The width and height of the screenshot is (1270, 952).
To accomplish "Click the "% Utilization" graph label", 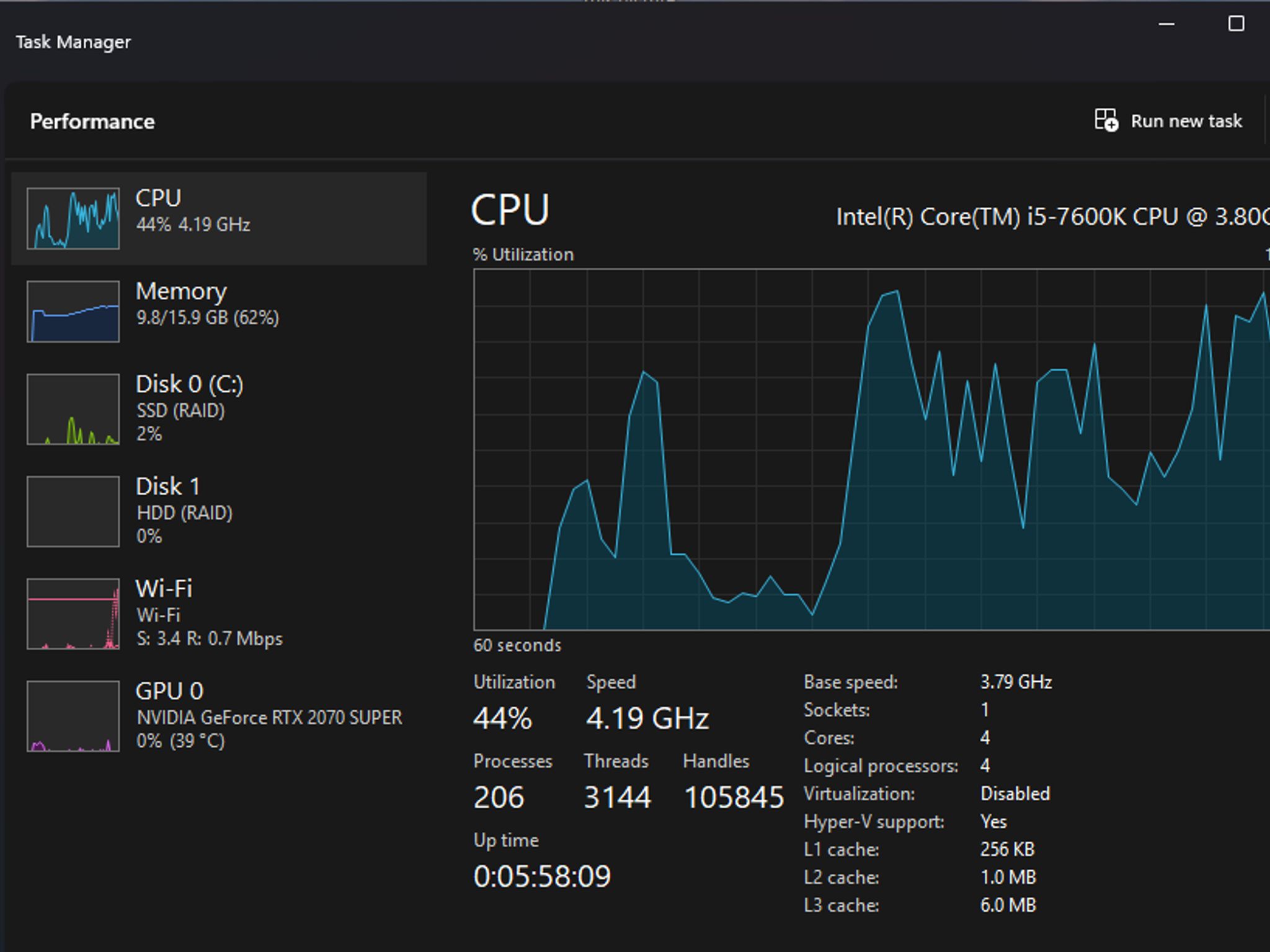I will [523, 255].
